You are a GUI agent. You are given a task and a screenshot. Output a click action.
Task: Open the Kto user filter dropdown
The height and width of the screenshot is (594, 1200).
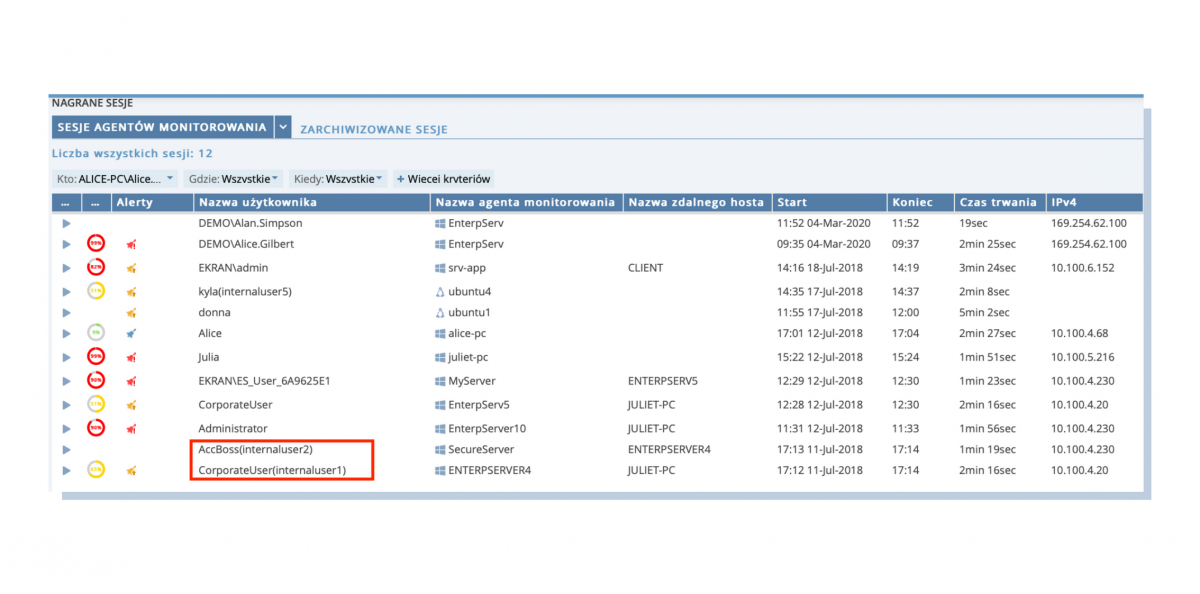pyautogui.click(x=114, y=179)
